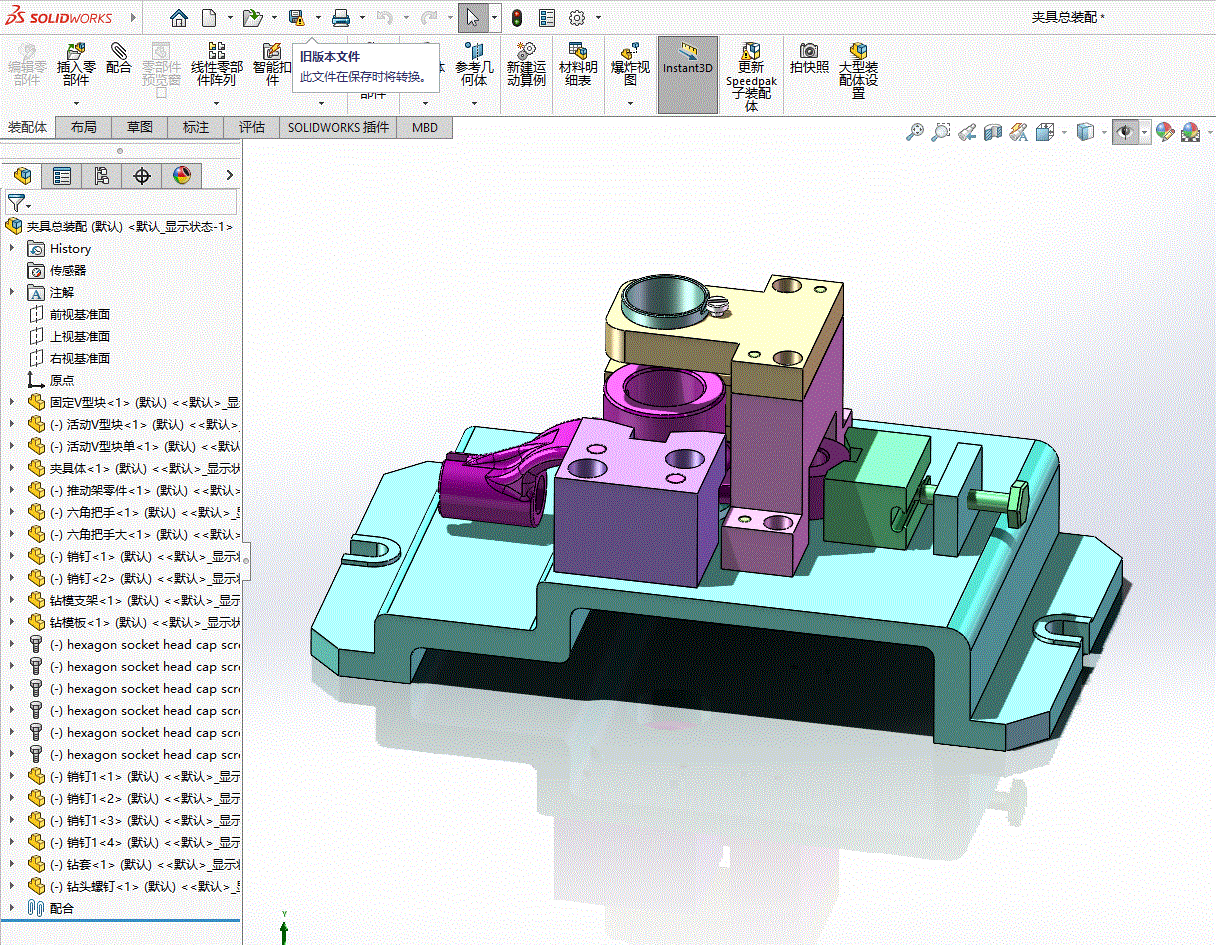Viewport: 1216px width, 945px height.
Task: Click the Previous View icon
Action: (966, 132)
